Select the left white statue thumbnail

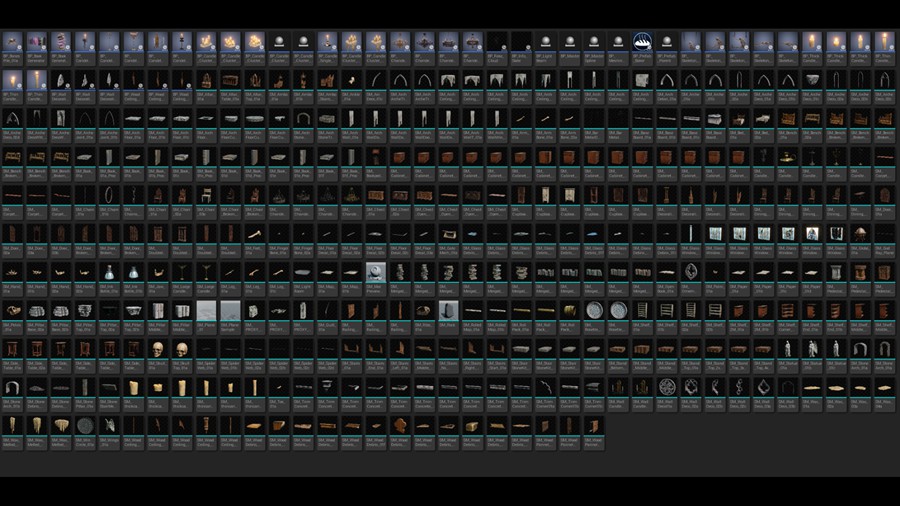pos(788,349)
